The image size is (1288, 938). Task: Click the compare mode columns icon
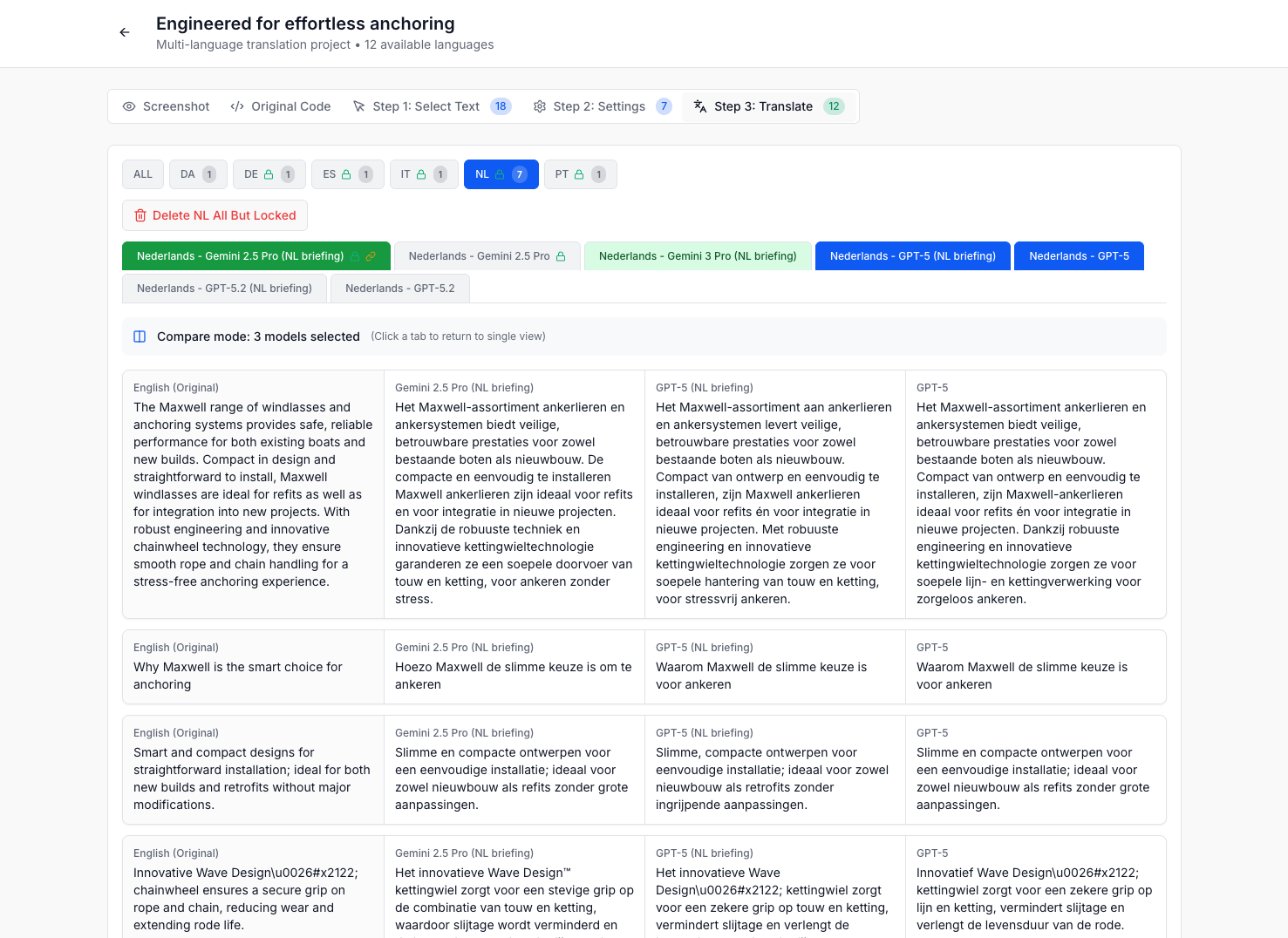click(x=140, y=336)
